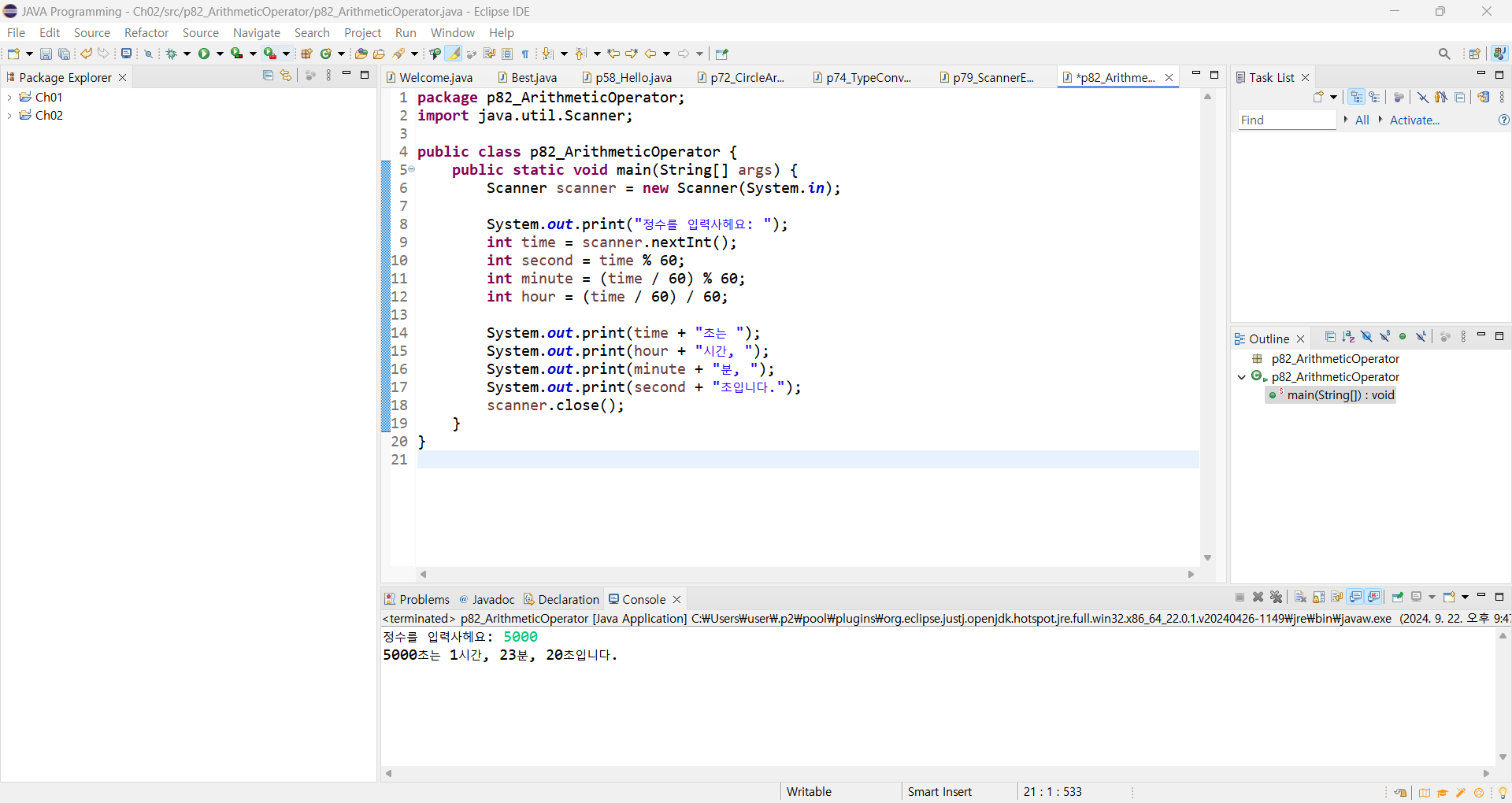Pin the Console view icon
The height and width of the screenshot is (803, 1512).
coord(1398,597)
